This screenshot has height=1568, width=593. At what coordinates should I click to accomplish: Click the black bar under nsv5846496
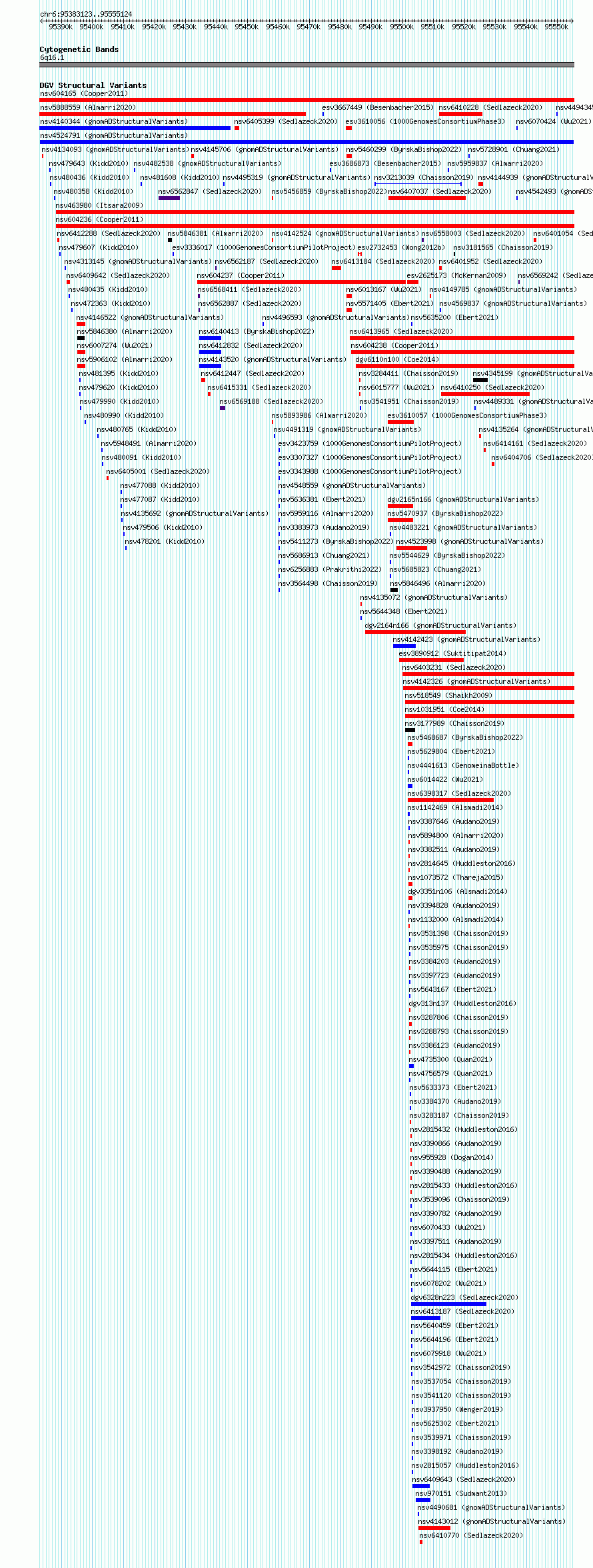(x=394, y=590)
